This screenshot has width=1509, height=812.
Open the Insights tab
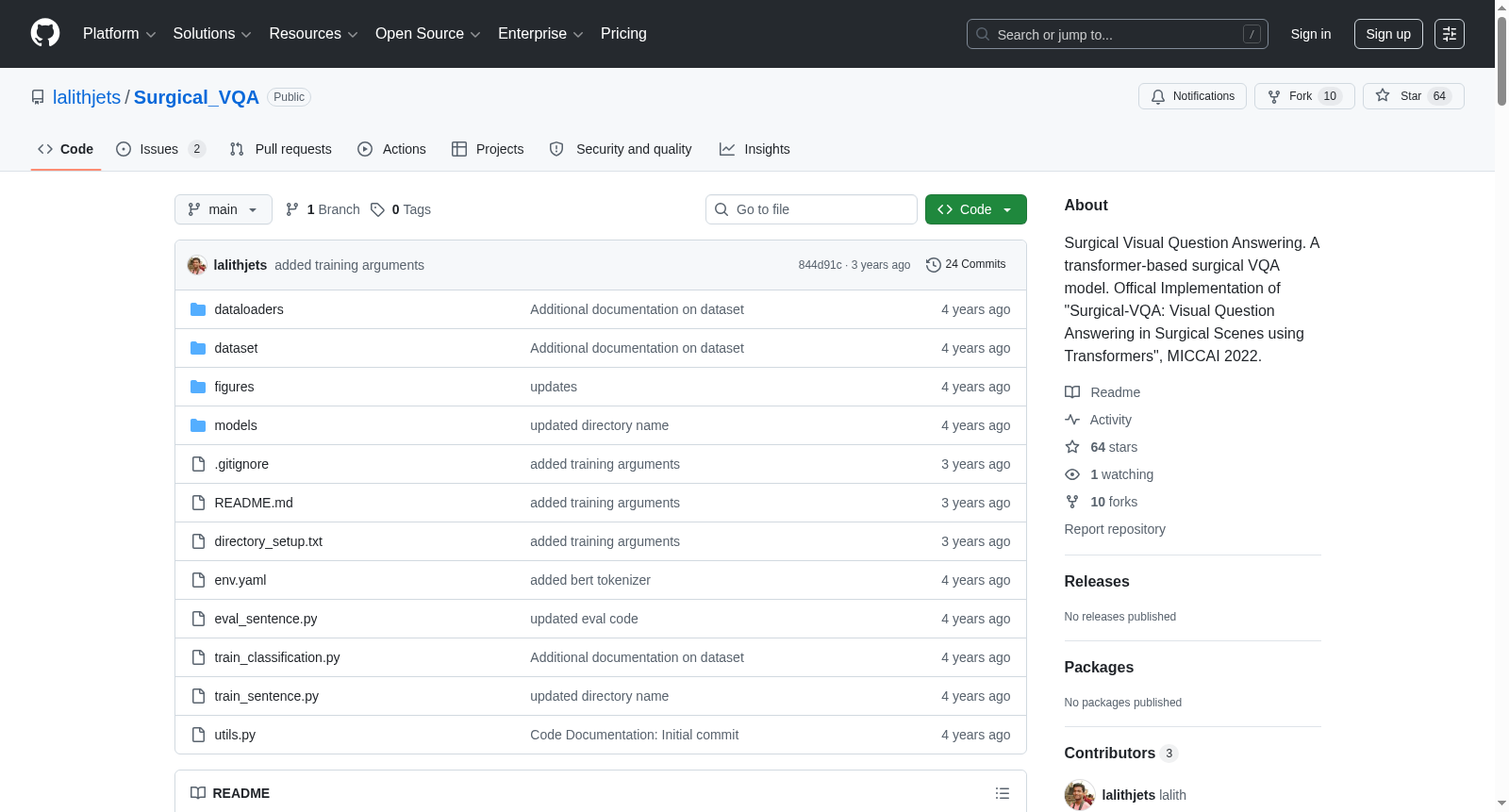point(754,149)
